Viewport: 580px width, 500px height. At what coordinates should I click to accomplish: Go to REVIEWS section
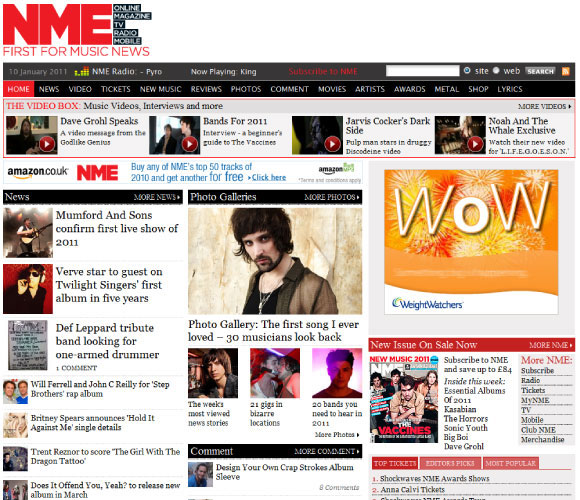click(206, 89)
